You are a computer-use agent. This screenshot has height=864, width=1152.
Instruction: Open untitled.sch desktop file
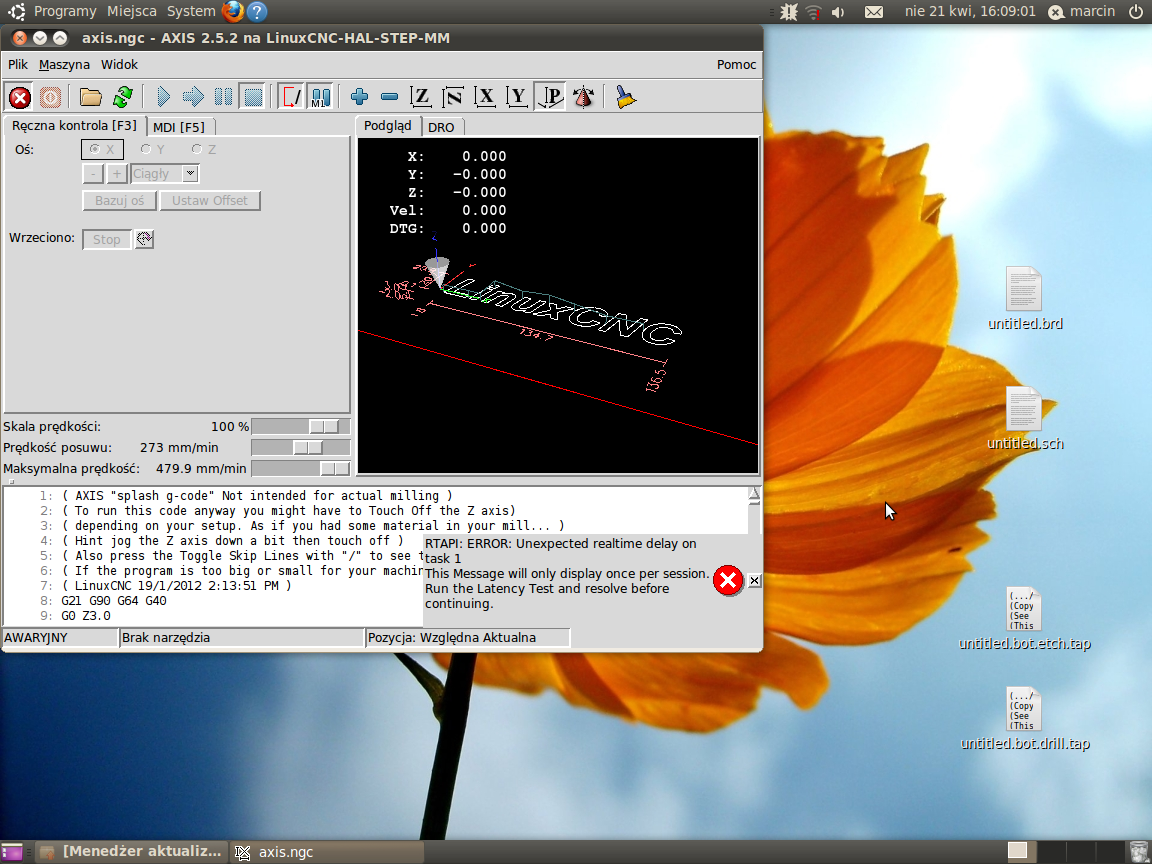click(x=1025, y=418)
